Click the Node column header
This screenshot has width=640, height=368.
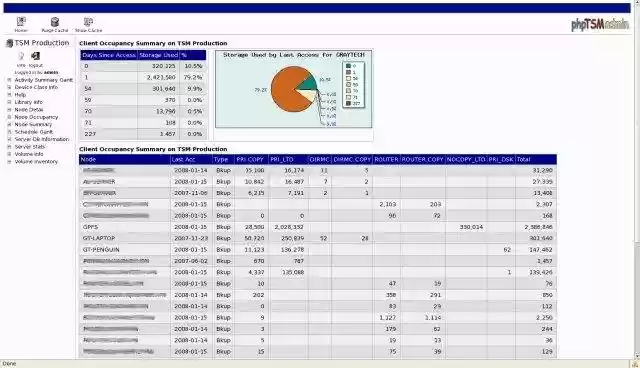pos(124,160)
